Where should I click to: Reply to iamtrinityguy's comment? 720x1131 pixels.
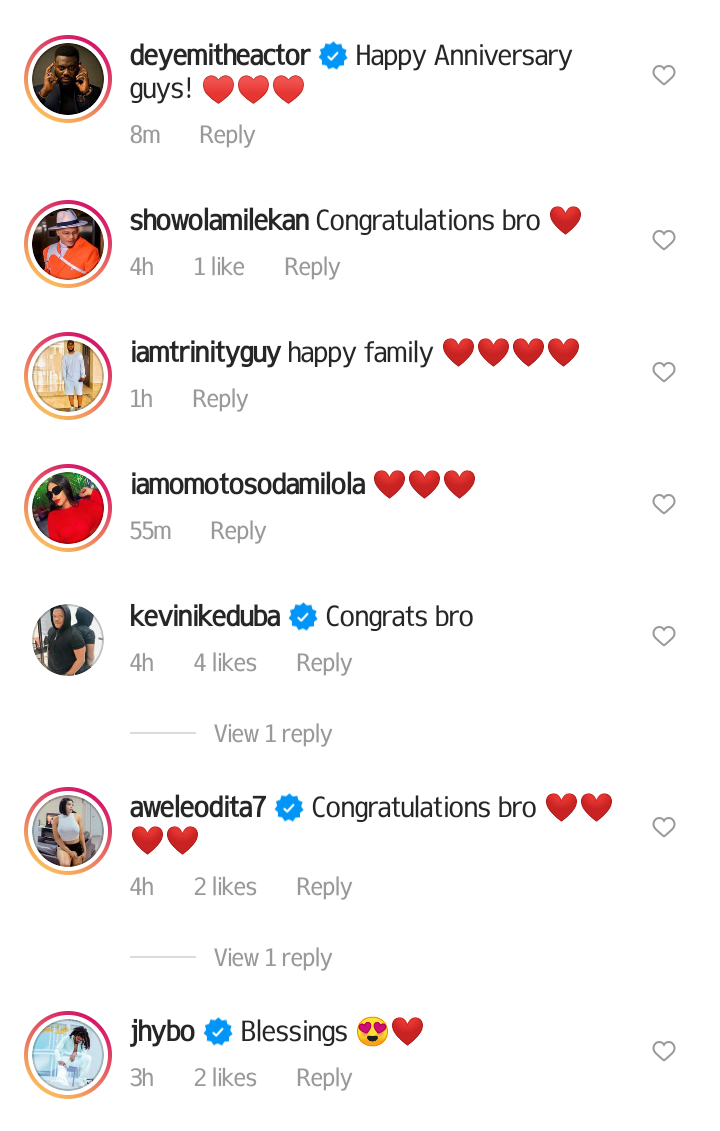click(220, 400)
